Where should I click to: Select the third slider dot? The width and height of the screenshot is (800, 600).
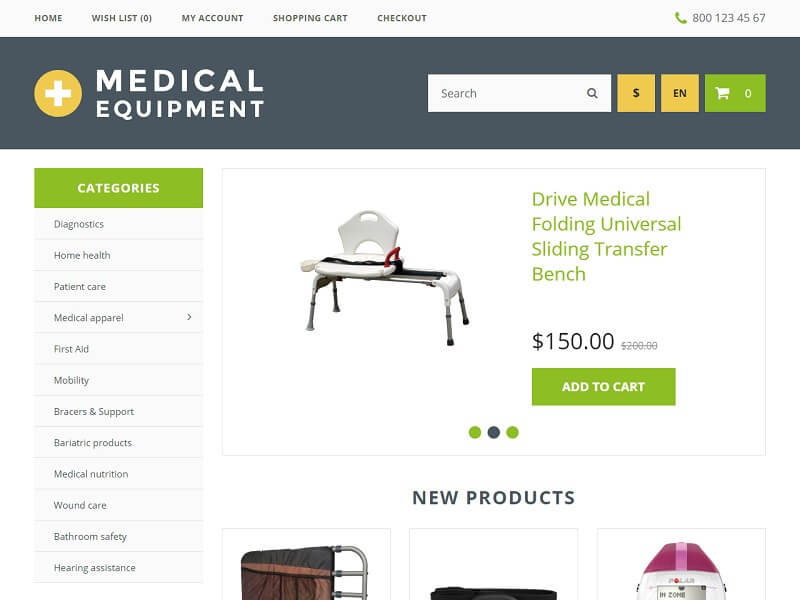click(512, 432)
